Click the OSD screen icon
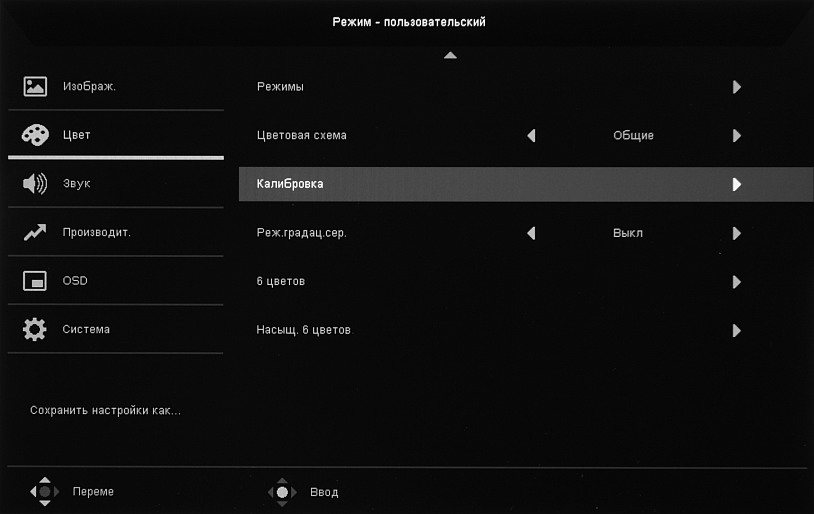Image resolution: width=814 pixels, height=514 pixels. pos(35,281)
